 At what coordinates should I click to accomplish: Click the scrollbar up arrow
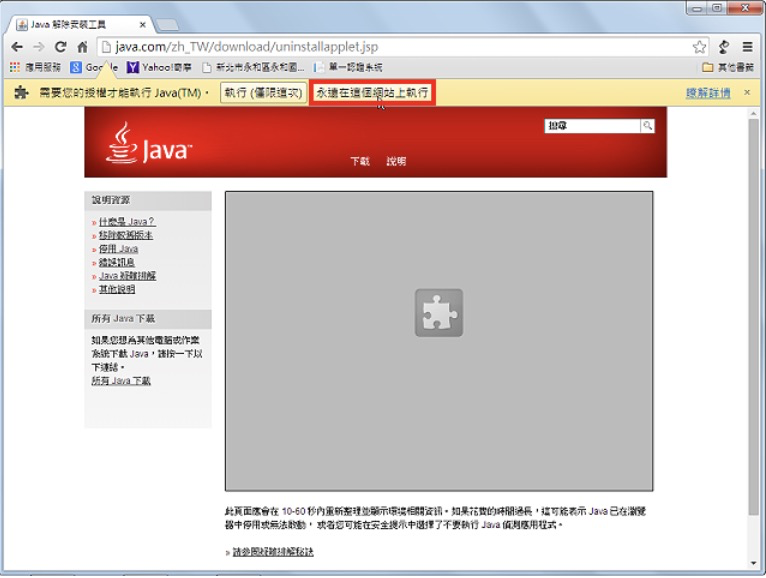point(753,113)
